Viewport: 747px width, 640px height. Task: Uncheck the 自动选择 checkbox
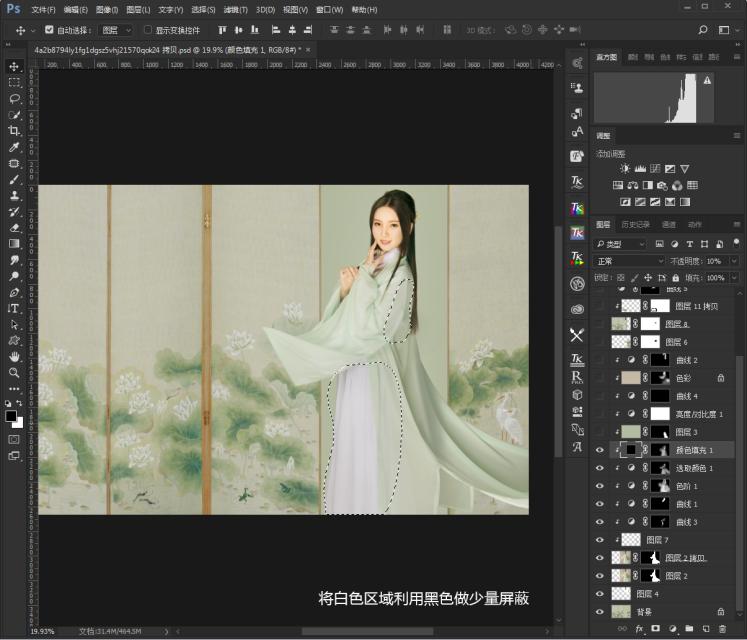tap(50, 30)
